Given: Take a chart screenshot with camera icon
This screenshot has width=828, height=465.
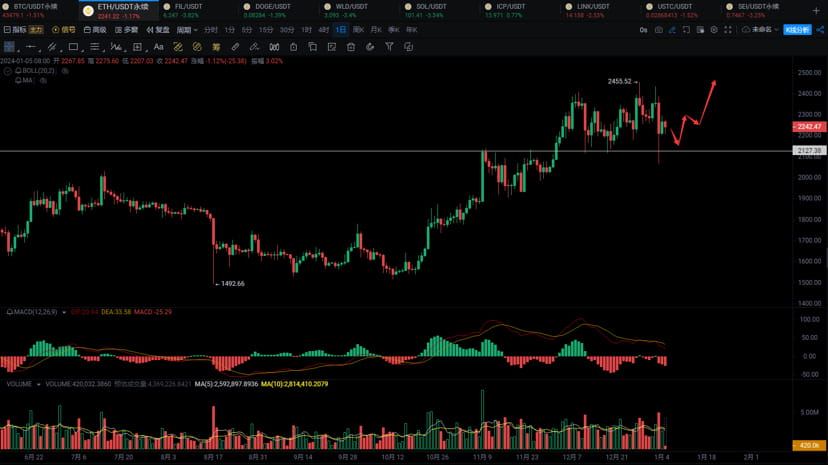Looking at the screenshot, I should (658, 30).
